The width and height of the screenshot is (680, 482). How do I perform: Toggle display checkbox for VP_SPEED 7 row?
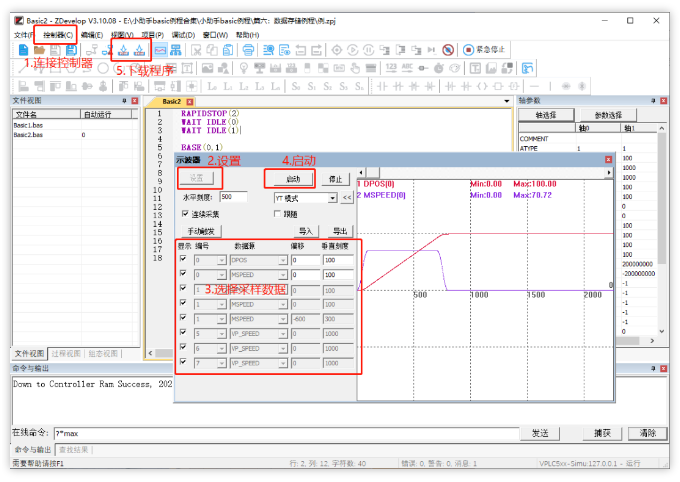point(183,362)
